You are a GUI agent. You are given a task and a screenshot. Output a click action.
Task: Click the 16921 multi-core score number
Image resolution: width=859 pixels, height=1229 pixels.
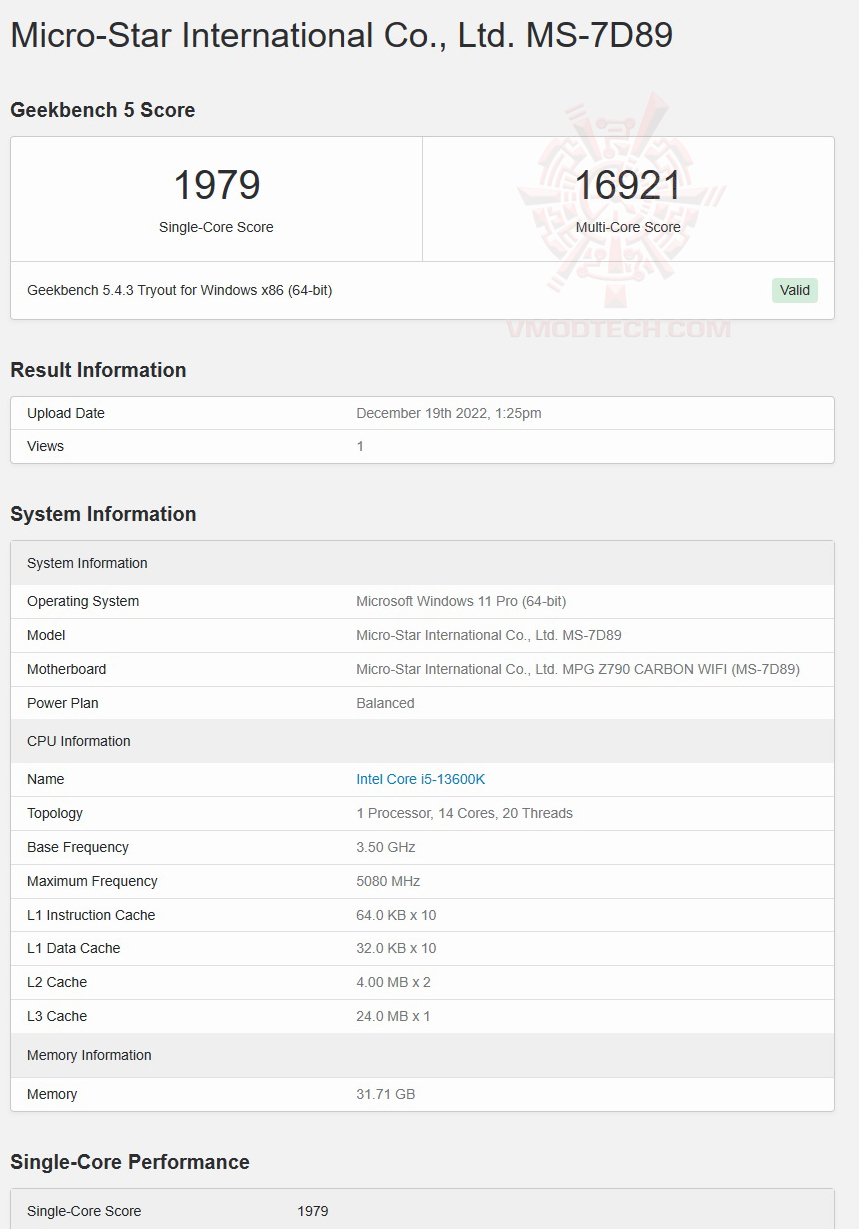628,185
